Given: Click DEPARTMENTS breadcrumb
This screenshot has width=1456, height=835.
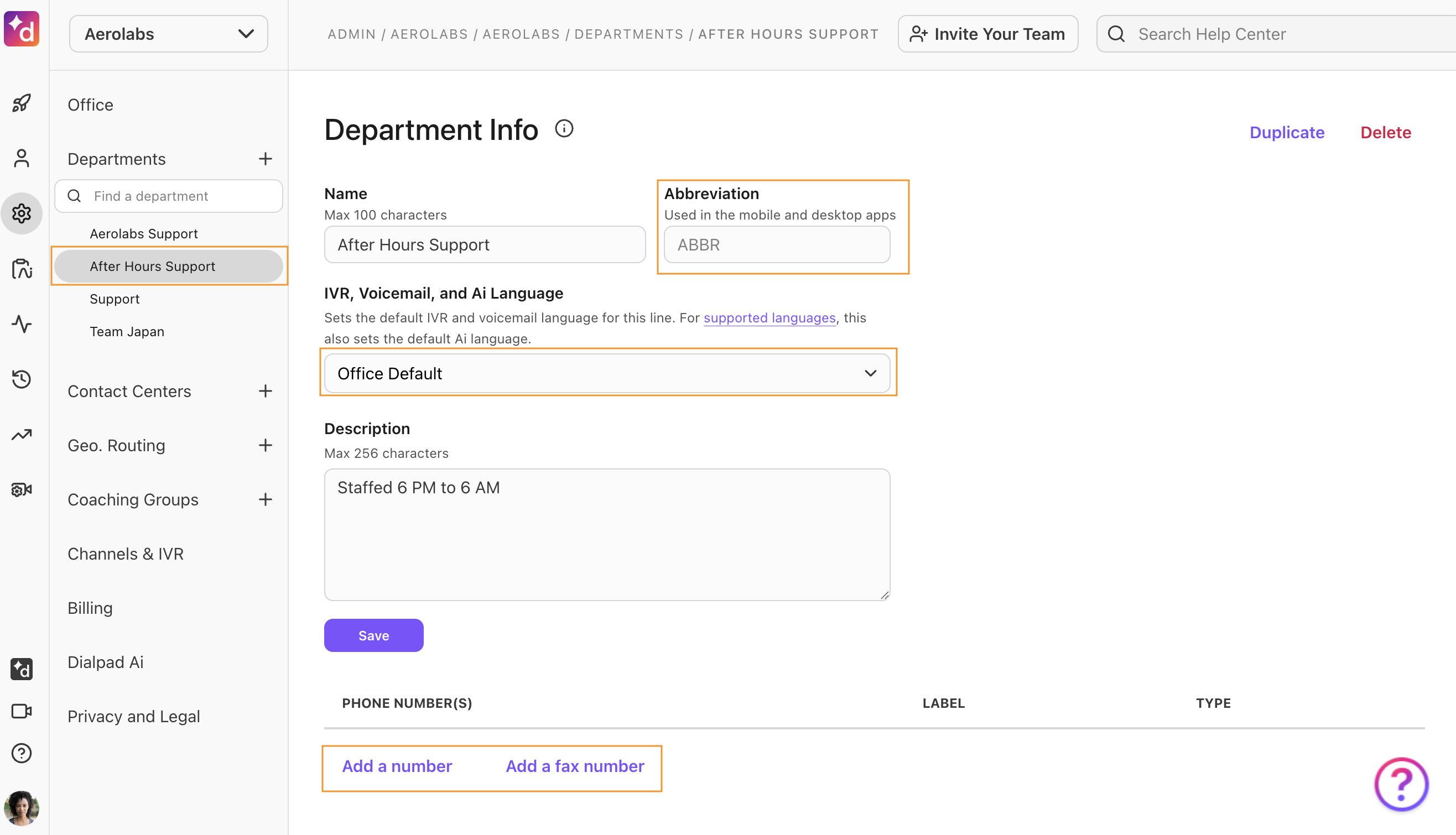Looking at the screenshot, I should tap(629, 34).
